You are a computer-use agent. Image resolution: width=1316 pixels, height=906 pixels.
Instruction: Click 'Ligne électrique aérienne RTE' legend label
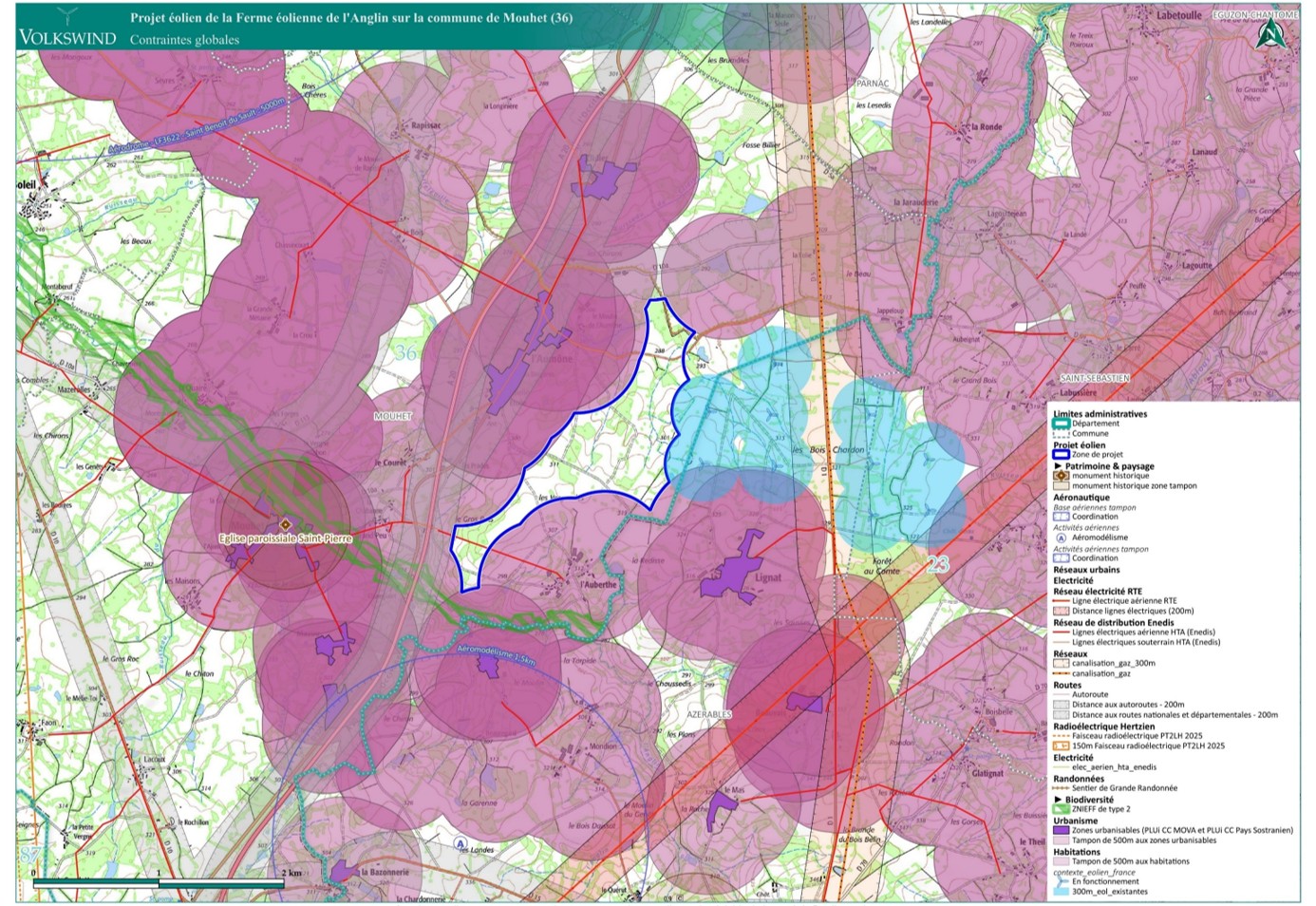coord(1124,601)
